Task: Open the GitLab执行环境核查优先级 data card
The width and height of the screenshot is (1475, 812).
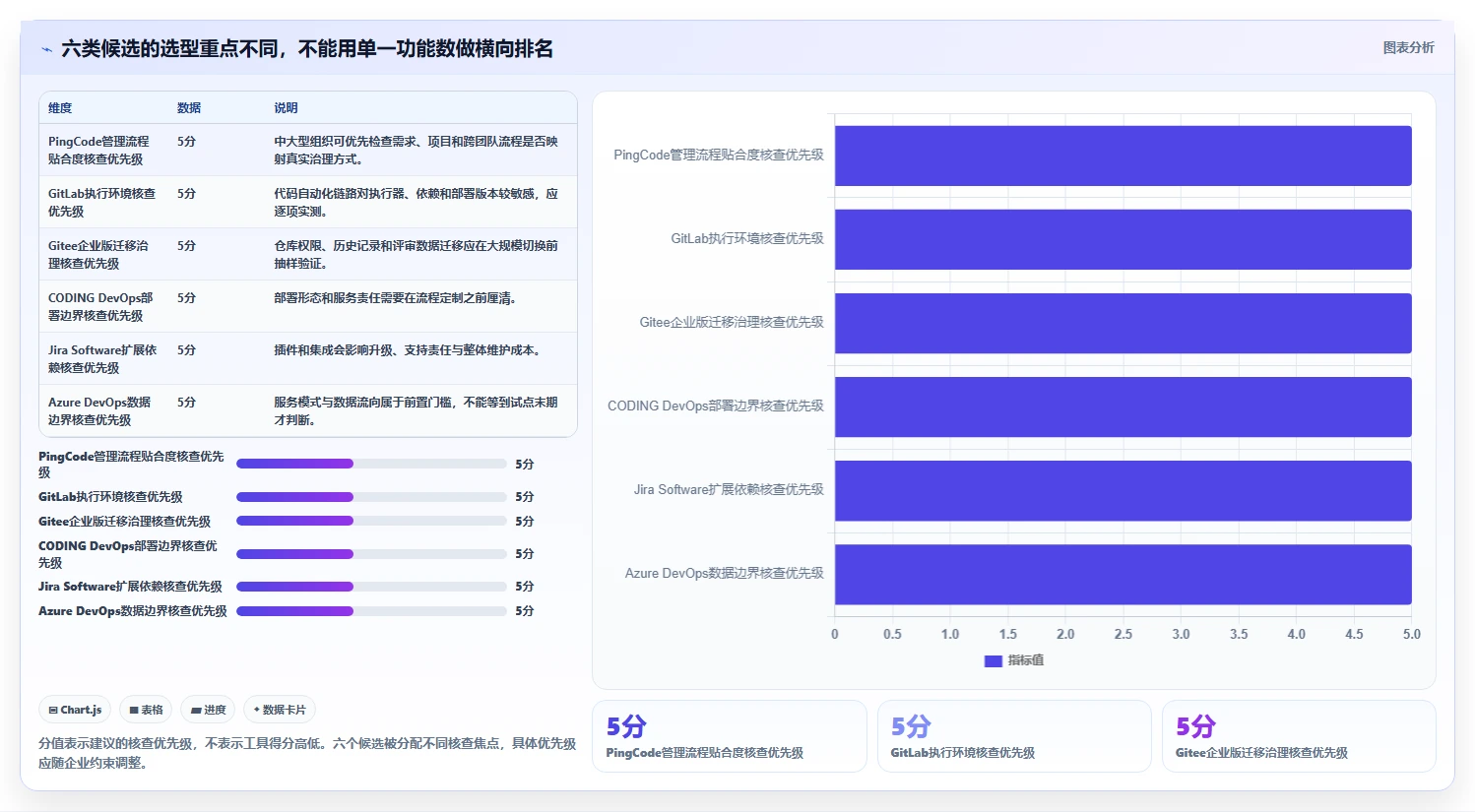Action: point(1014,736)
